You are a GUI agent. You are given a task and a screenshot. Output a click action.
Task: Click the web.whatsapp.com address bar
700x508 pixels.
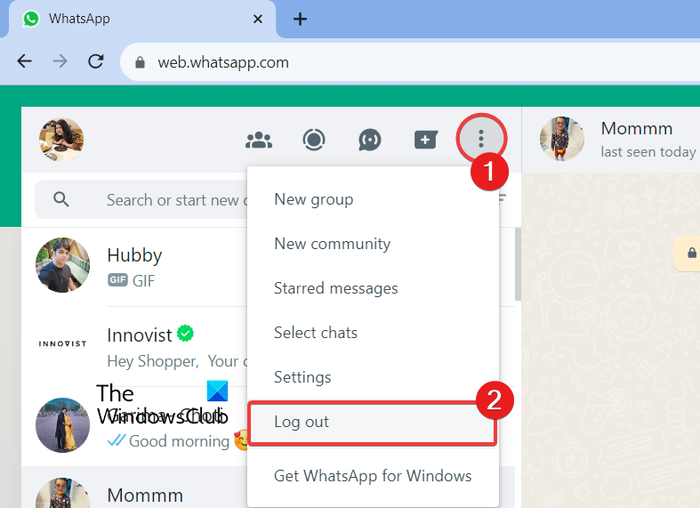click(x=411, y=62)
